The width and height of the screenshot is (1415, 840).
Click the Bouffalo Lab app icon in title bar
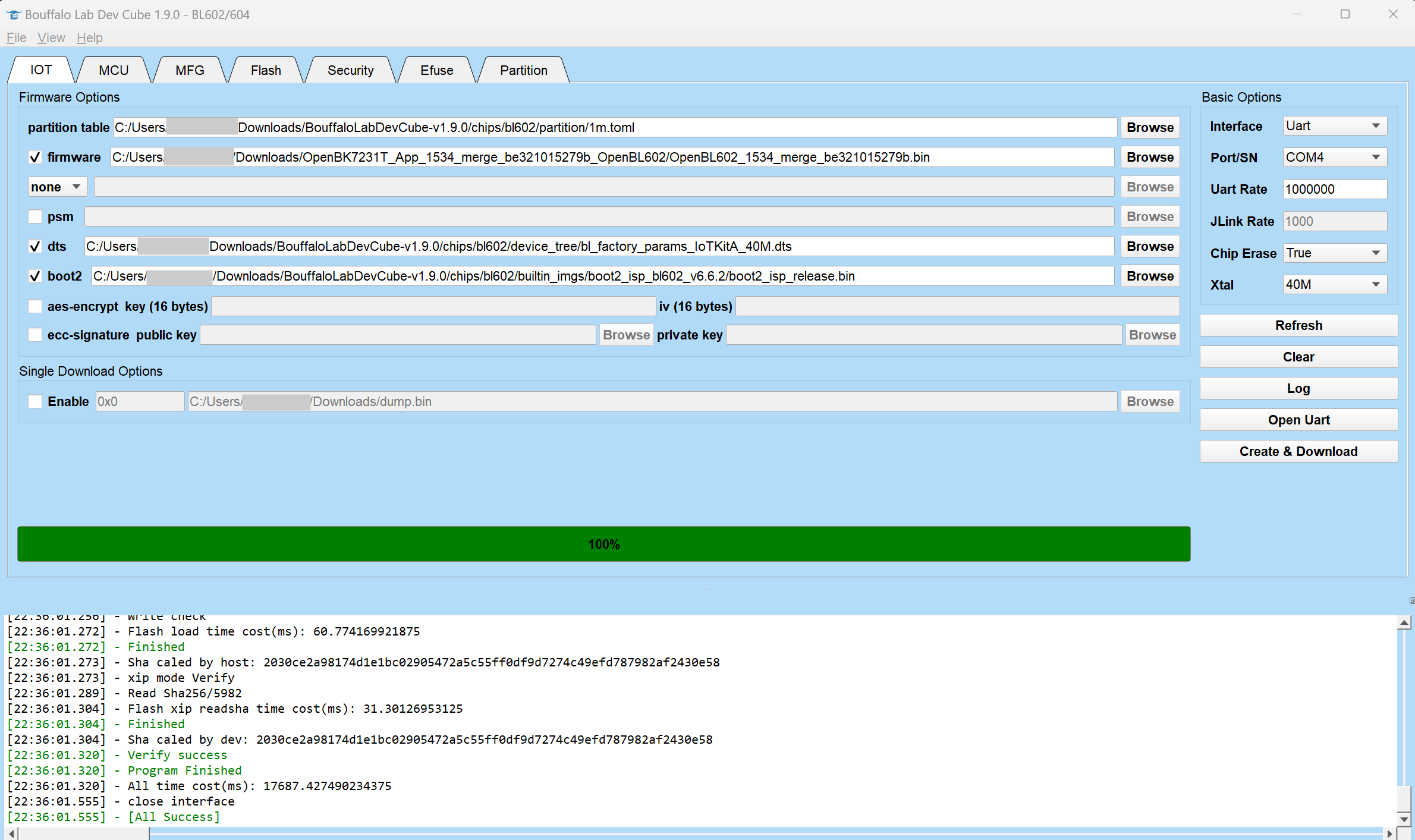[14, 14]
